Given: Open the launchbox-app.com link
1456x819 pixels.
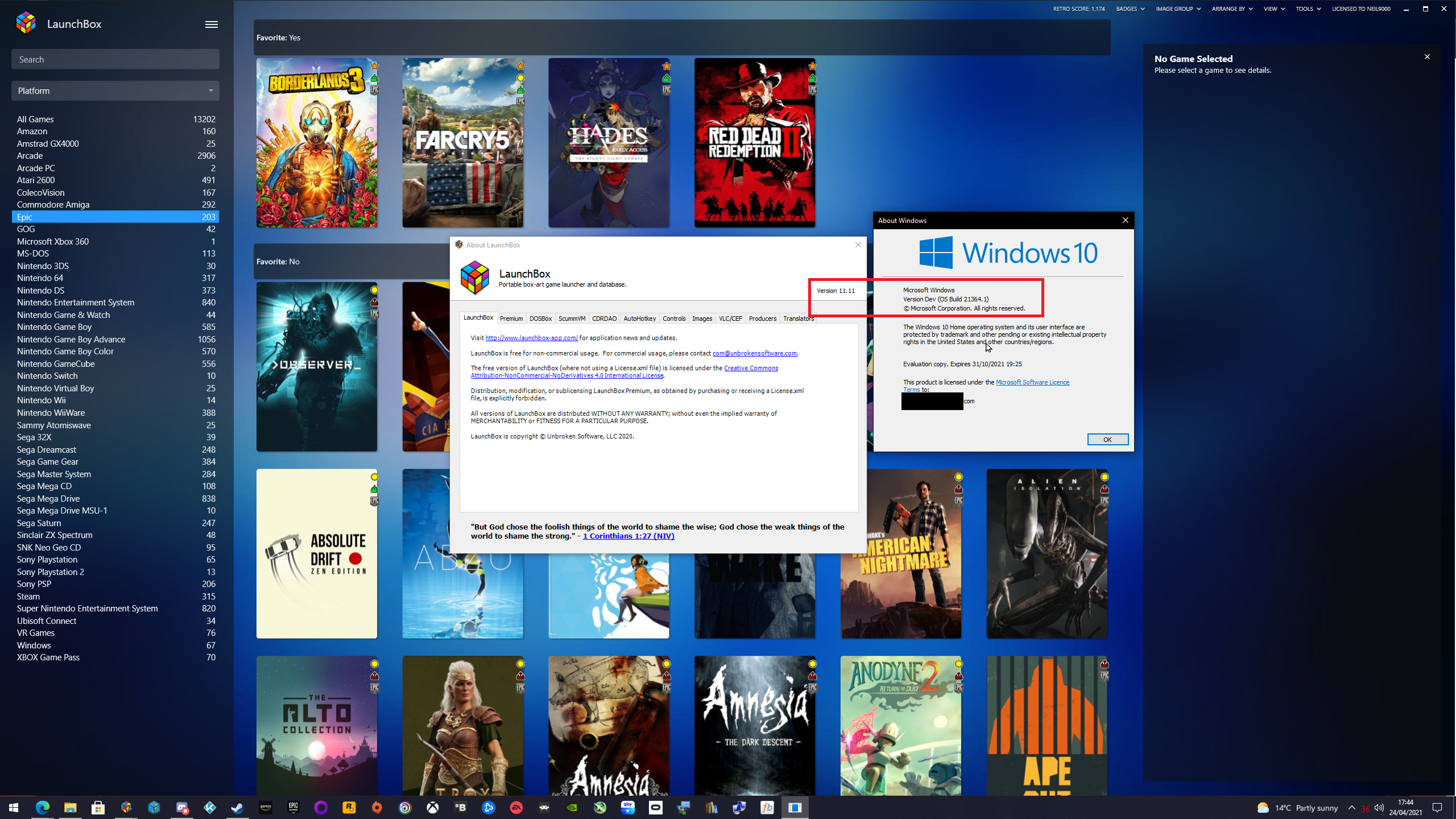Looking at the screenshot, I should pos(531,338).
